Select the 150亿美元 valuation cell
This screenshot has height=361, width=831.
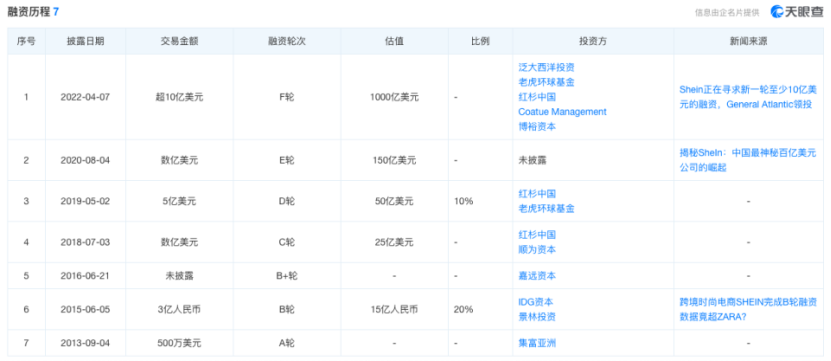point(394,160)
